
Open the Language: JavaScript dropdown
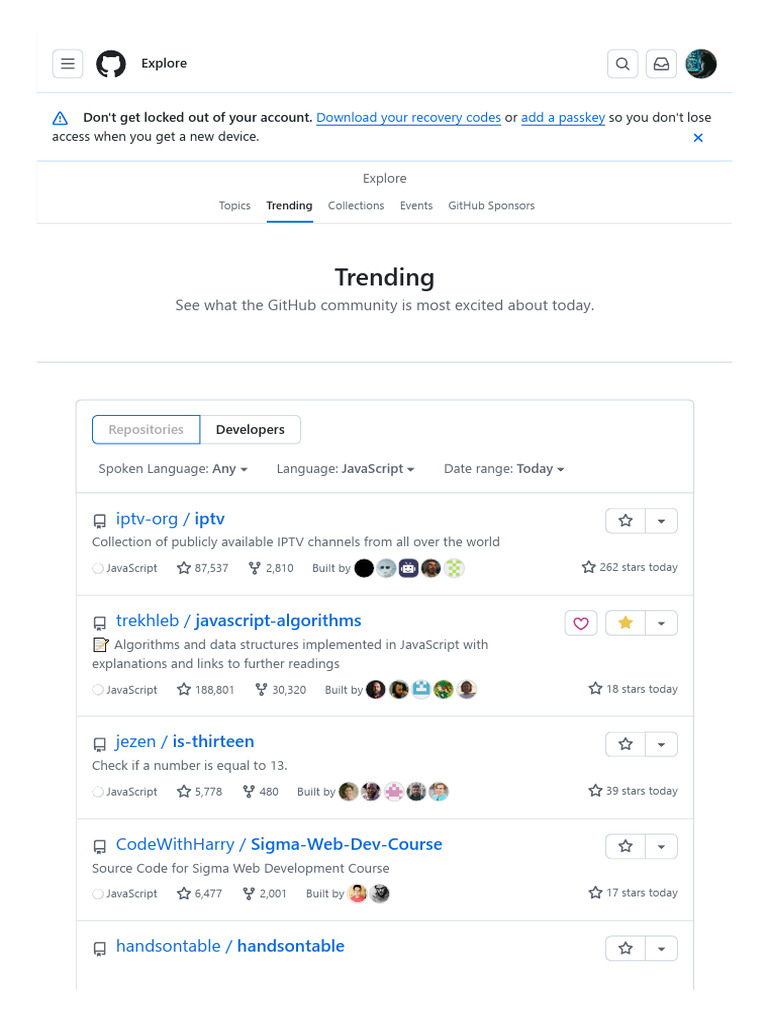[345, 469]
